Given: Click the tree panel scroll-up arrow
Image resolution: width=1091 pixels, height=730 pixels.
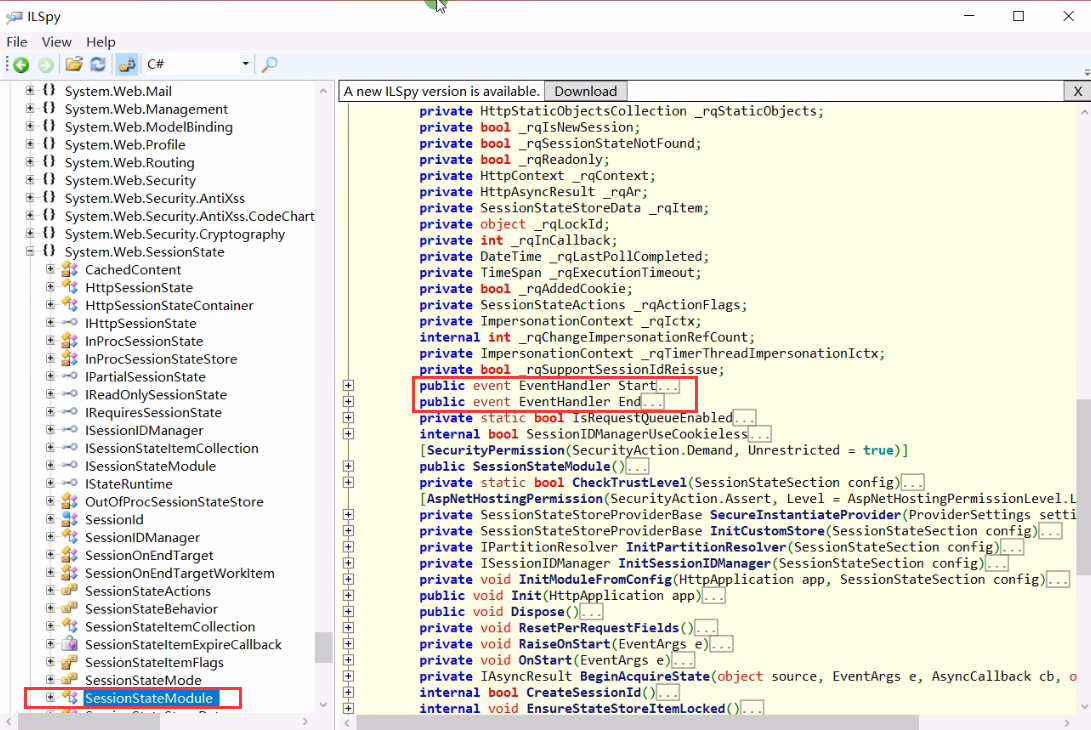Looking at the screenshot, I should click(323, 91).
